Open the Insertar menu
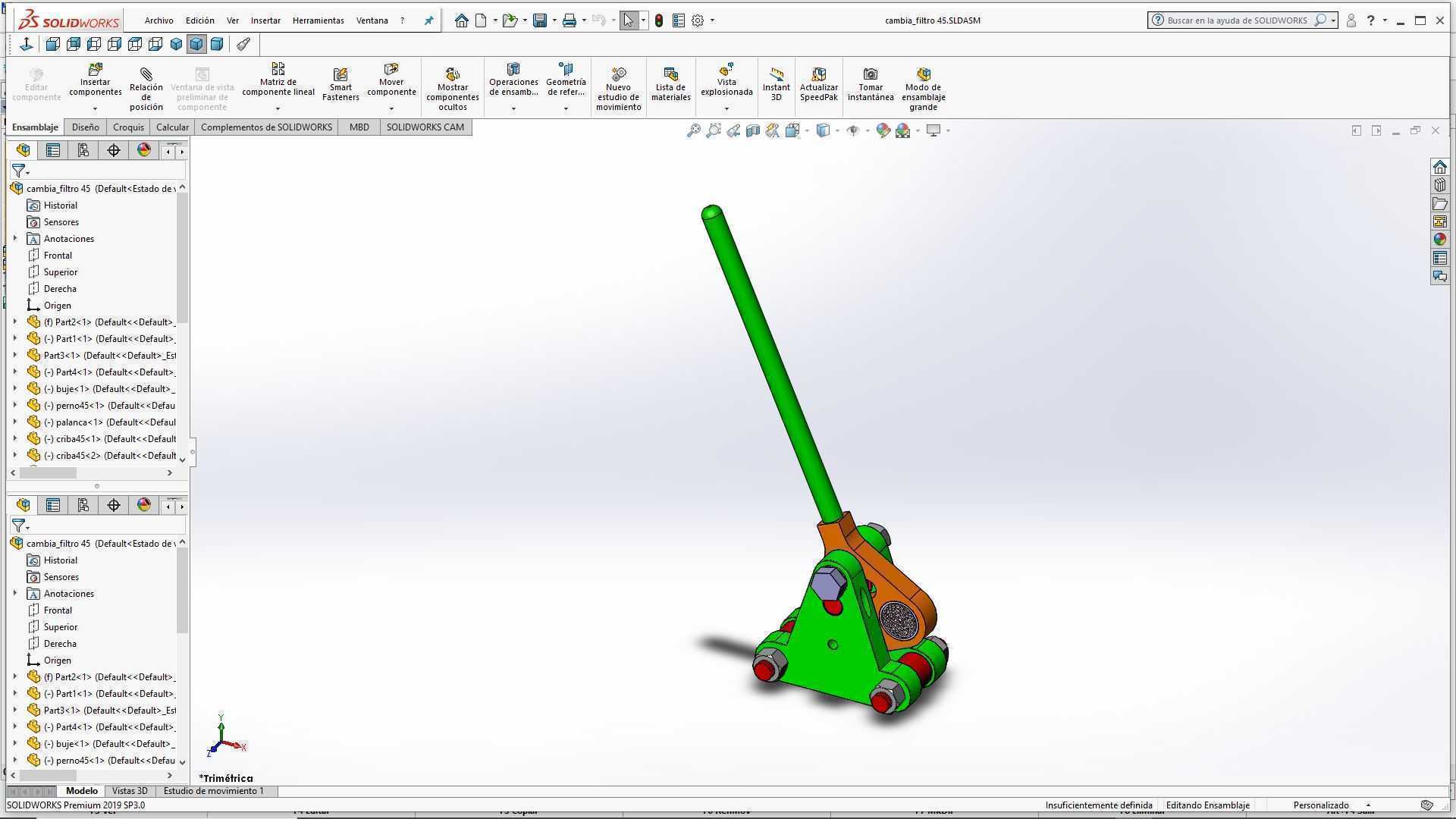Screen dimensions: 1456x819 (265, 20)
